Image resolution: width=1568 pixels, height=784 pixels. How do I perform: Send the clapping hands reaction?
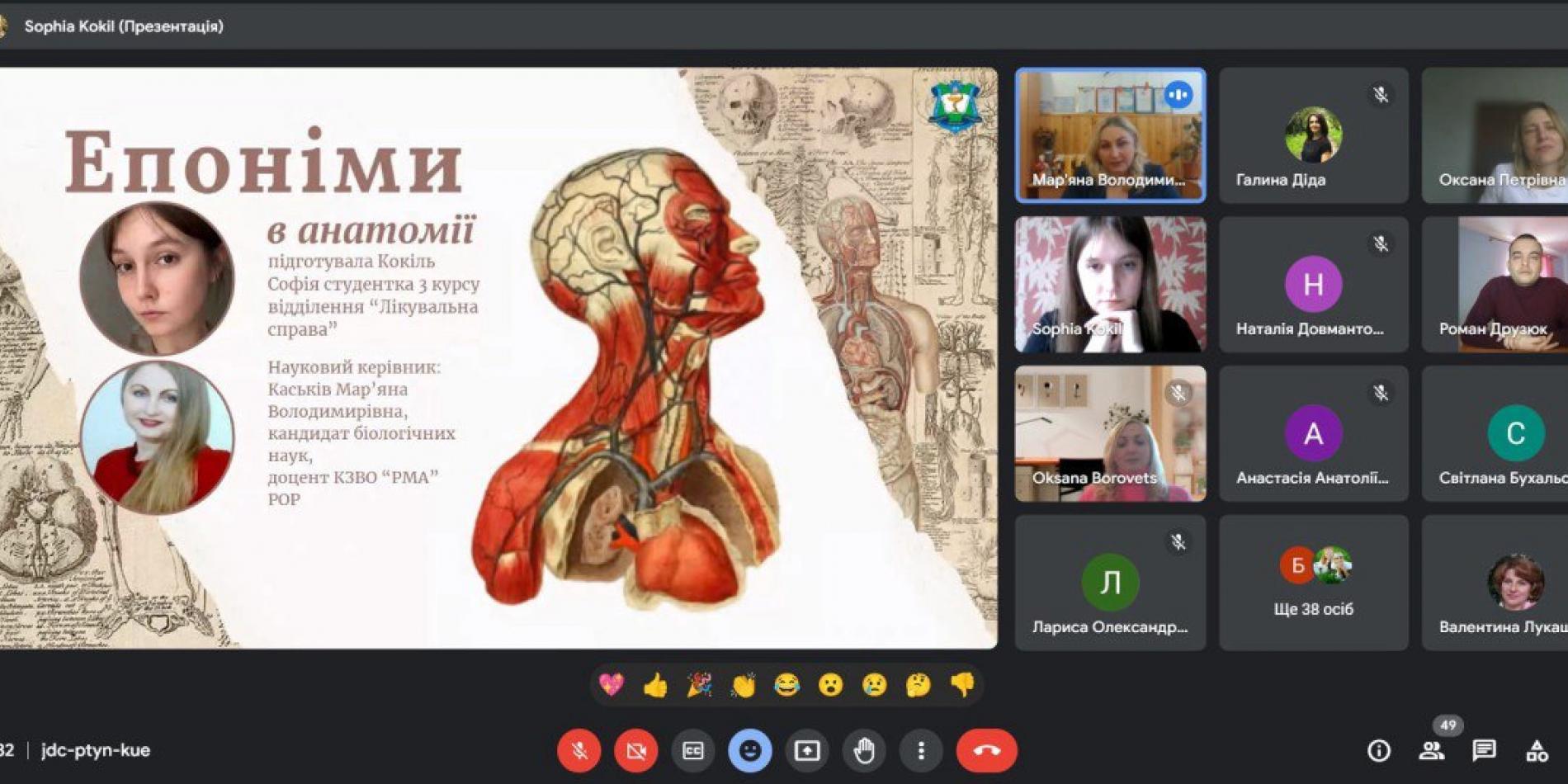[x=743, y=684]
